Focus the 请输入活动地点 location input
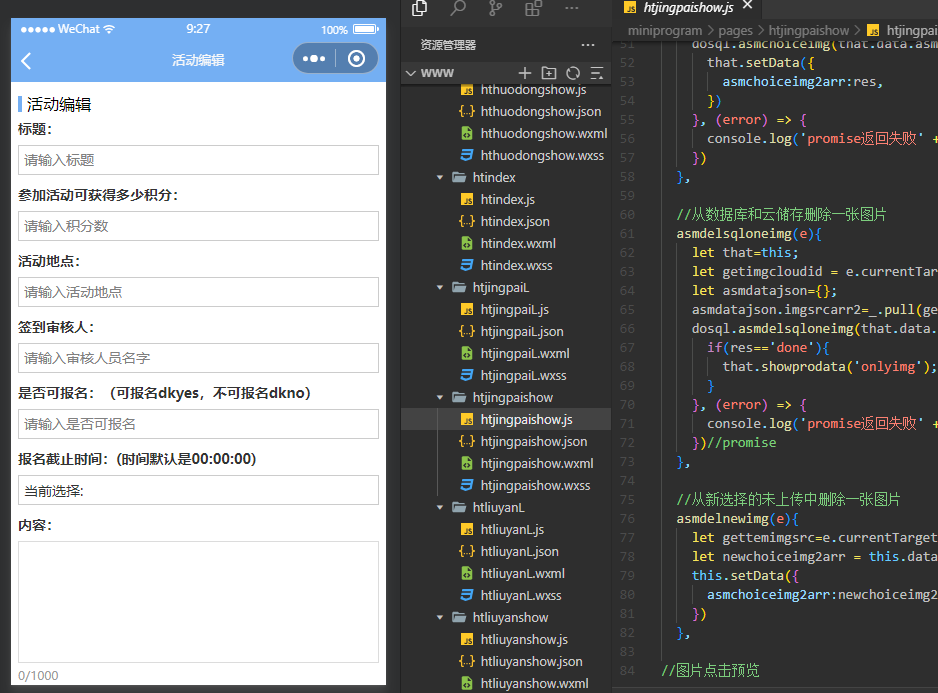 coord(198,292)
